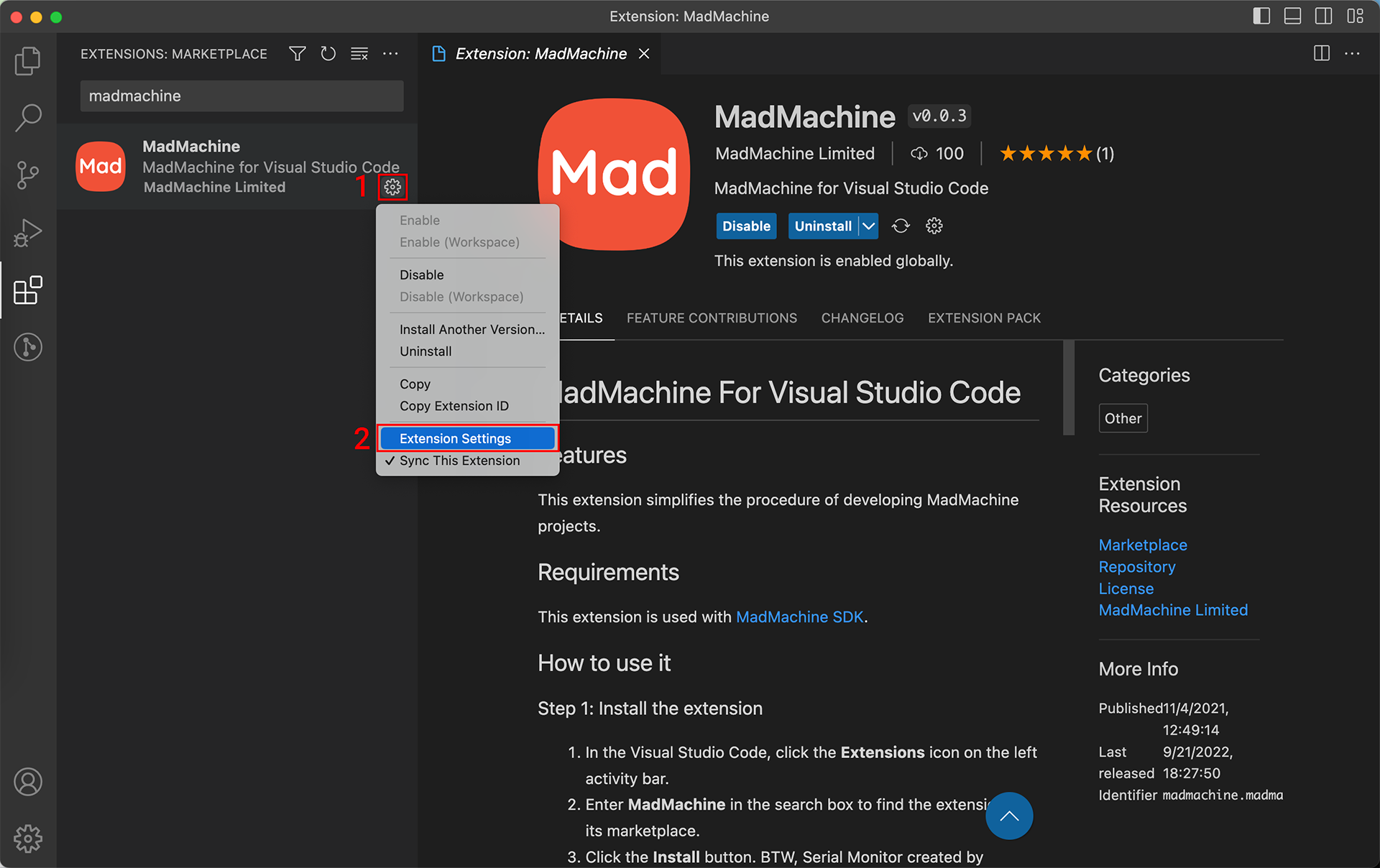This screenshot has height=868, width=1380.
Task: Open Run and Debug view
Action: [28, 233]
